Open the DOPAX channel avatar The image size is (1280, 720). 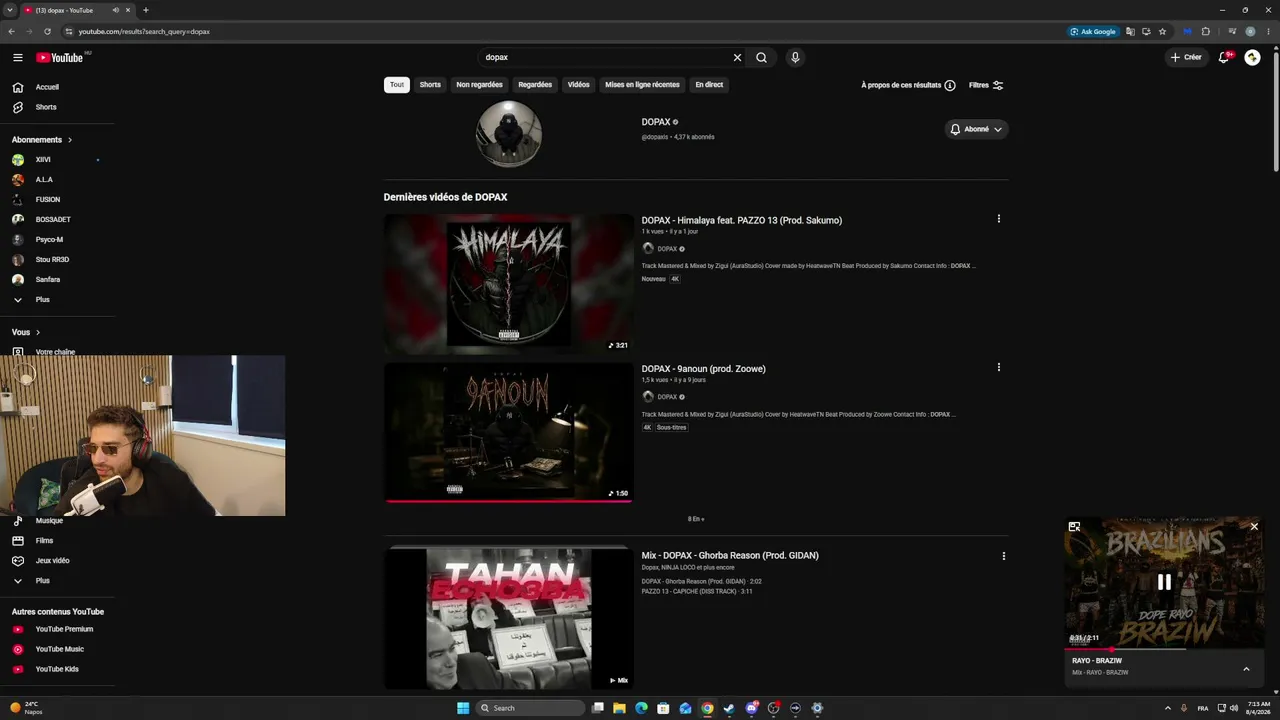point(509,133)
